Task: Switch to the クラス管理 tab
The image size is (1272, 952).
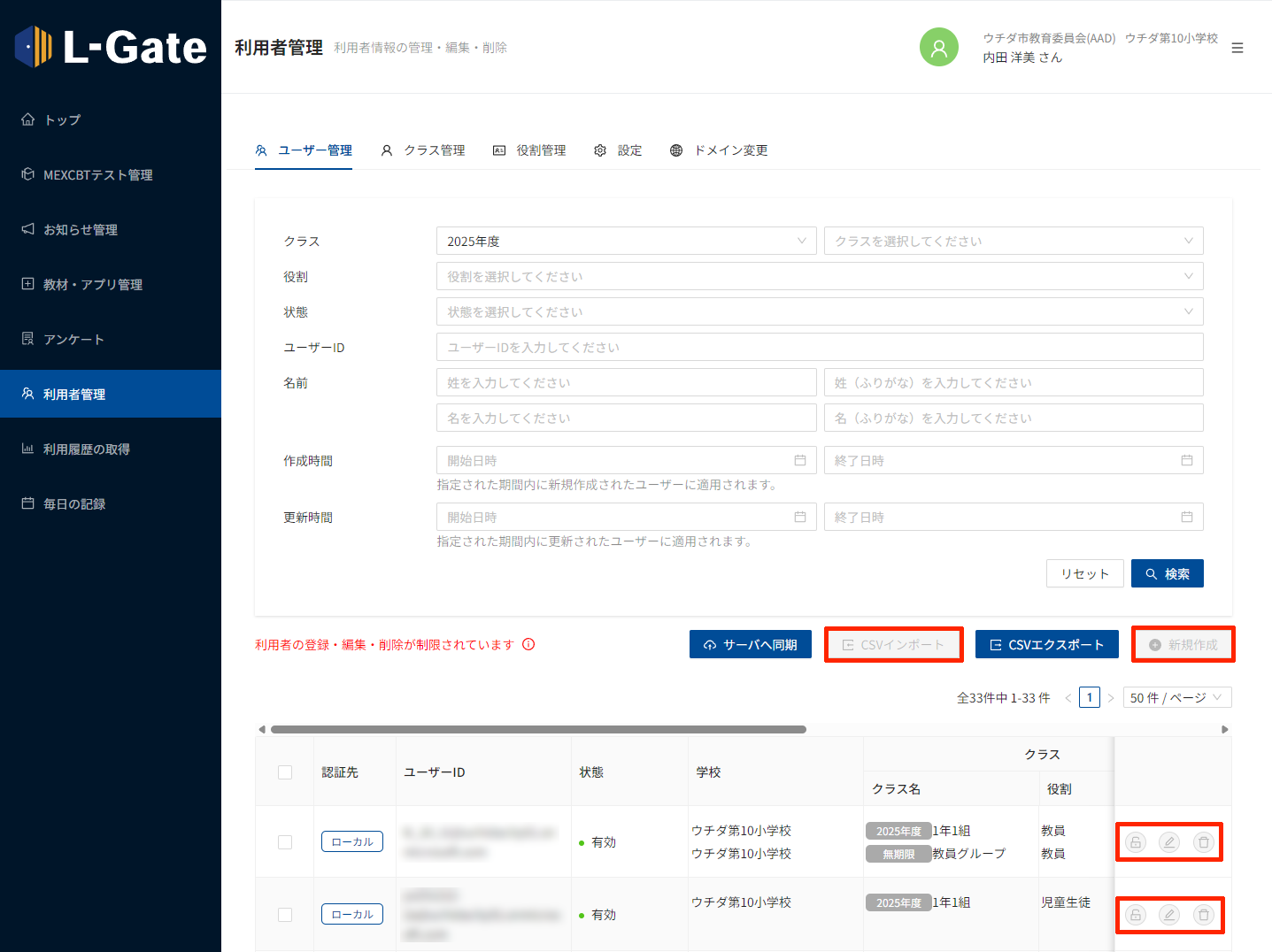Action: (x=423, y=150)
